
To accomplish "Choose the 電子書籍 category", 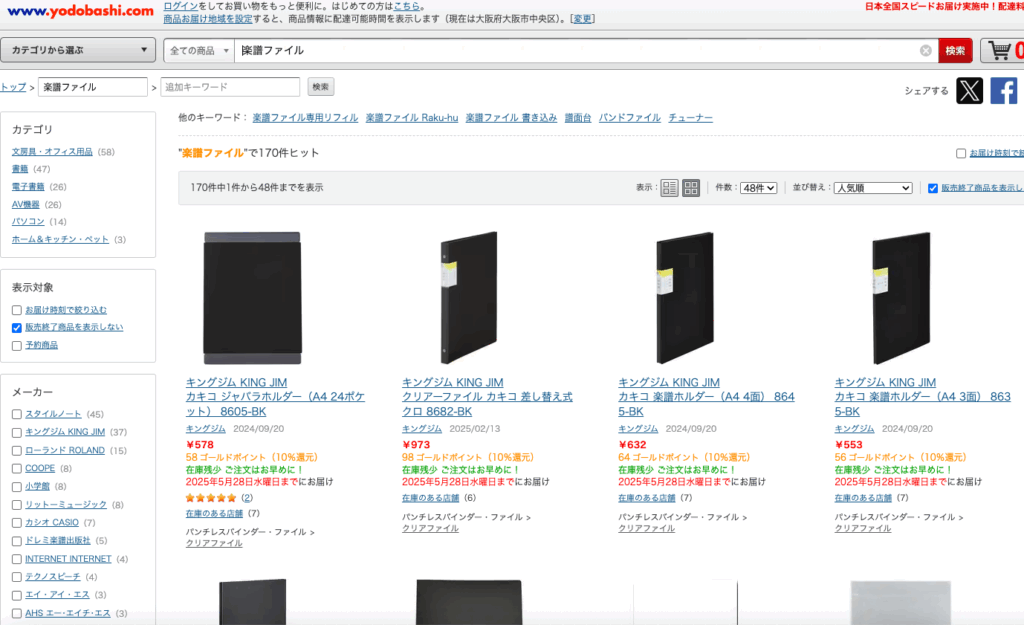I will click(28, 187).
